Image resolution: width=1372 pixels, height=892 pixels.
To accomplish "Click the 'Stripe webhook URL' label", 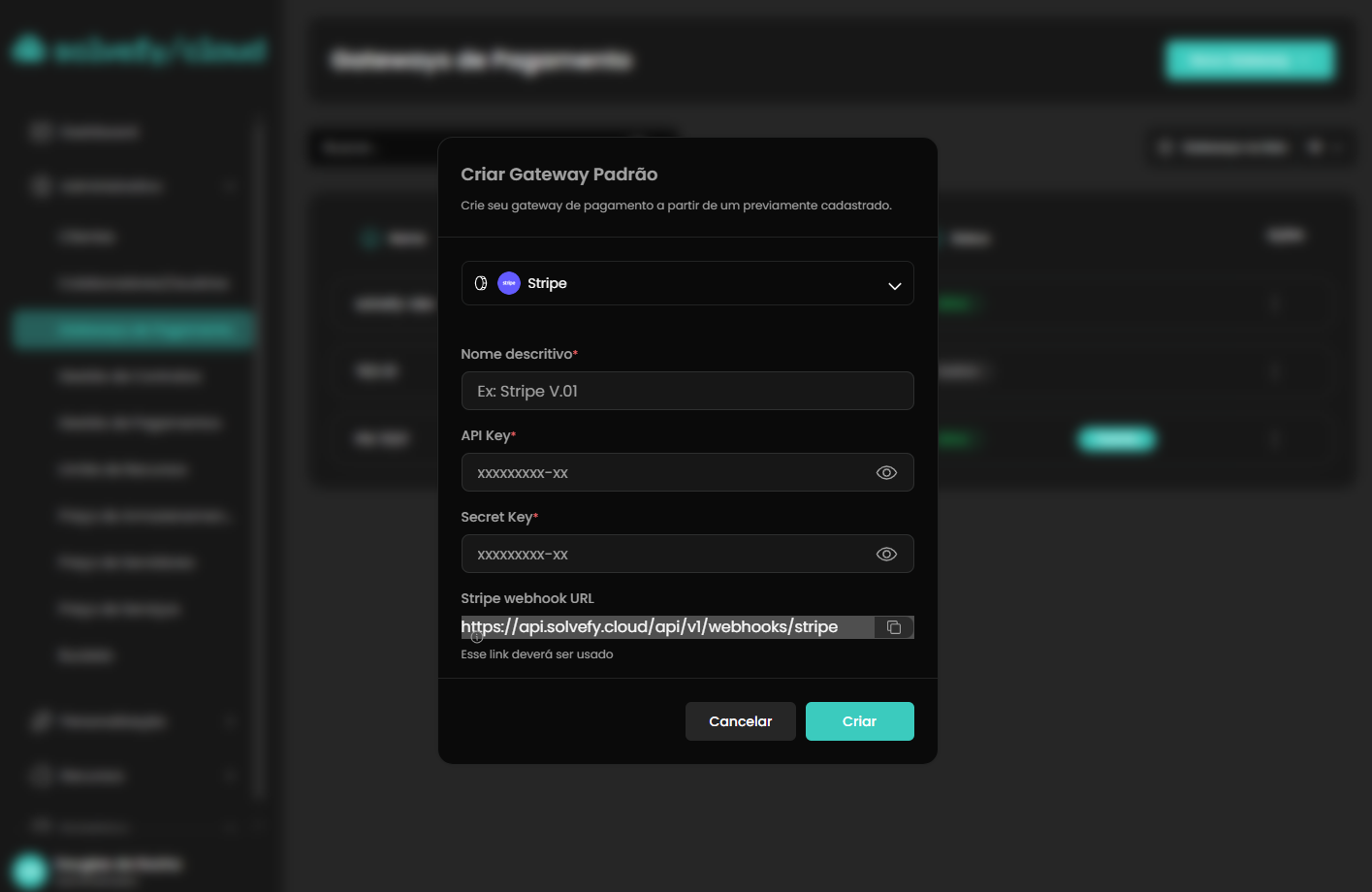I will 527,598.
